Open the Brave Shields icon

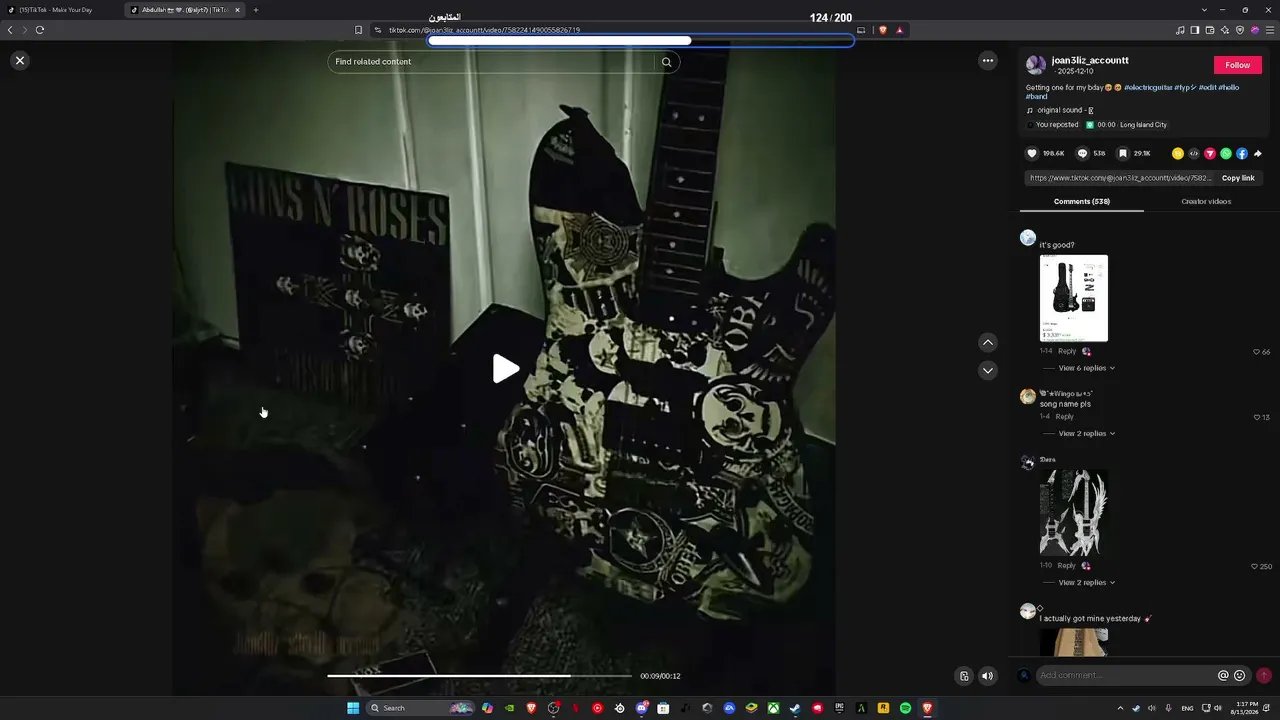(883, 30)
